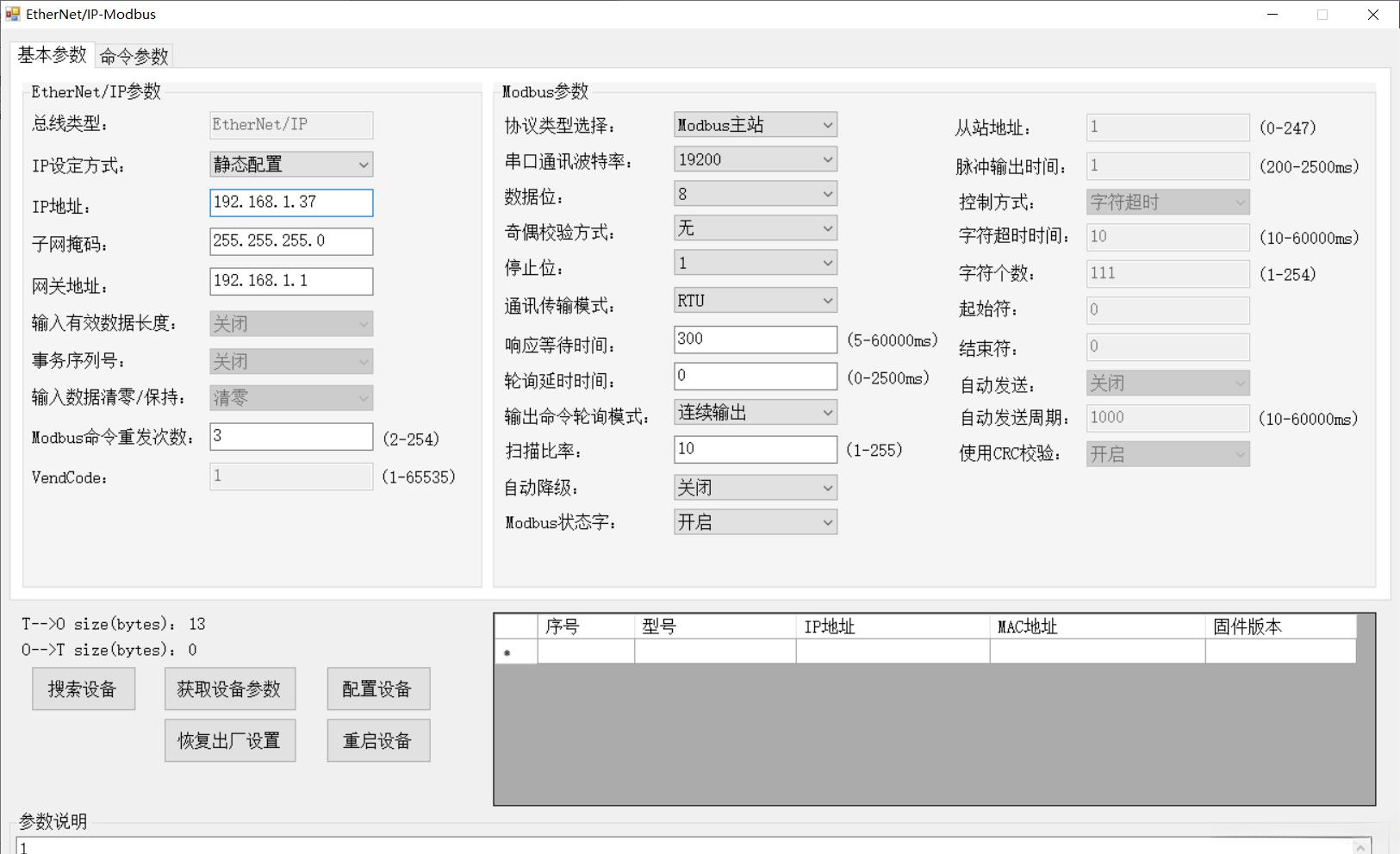Viewport: 1400px width, 854px height.
Task: Expand the 串口通讯波特率 dropdown
Action: coord(756,159)
